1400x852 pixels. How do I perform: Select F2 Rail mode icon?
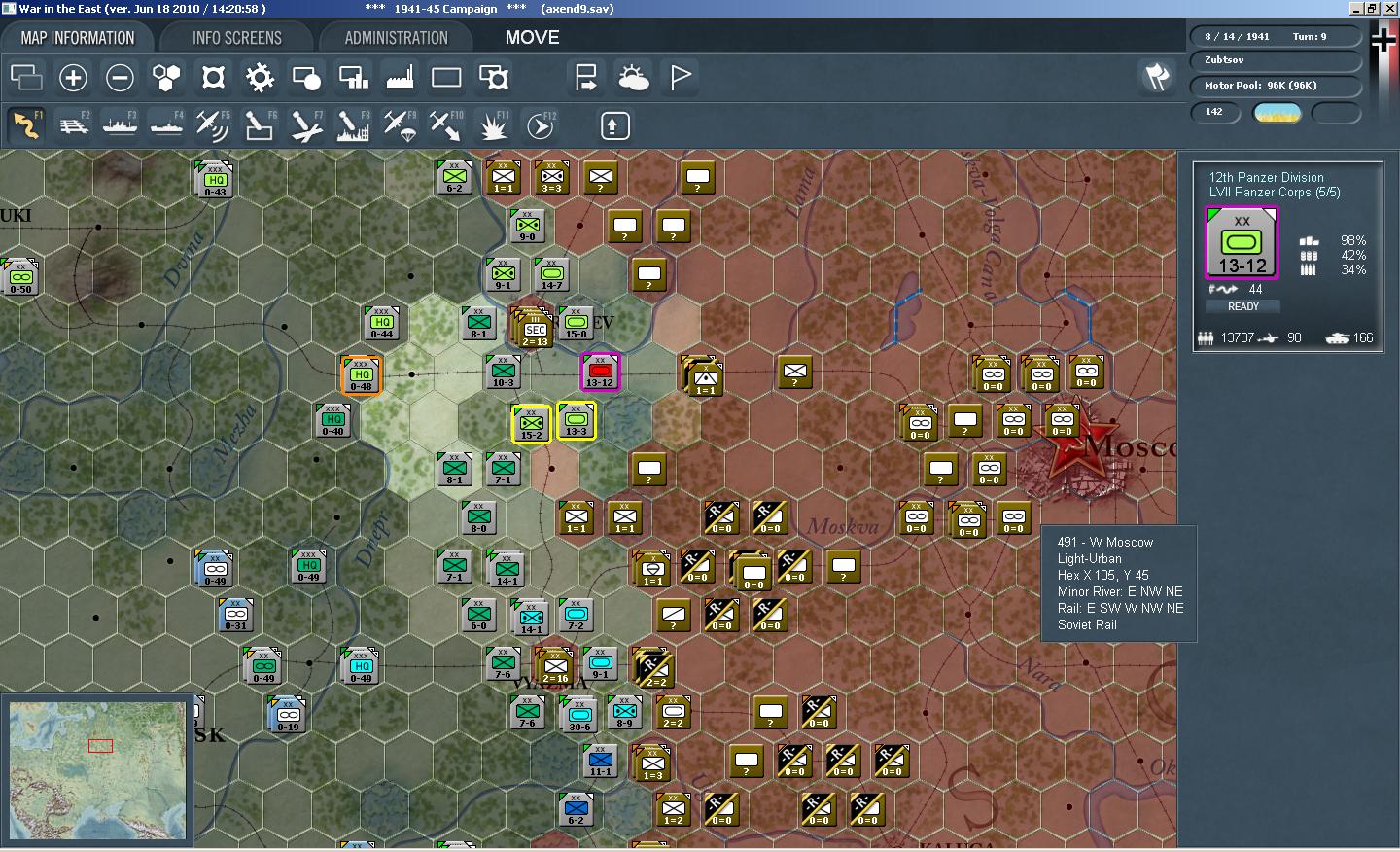coord(73,125)
